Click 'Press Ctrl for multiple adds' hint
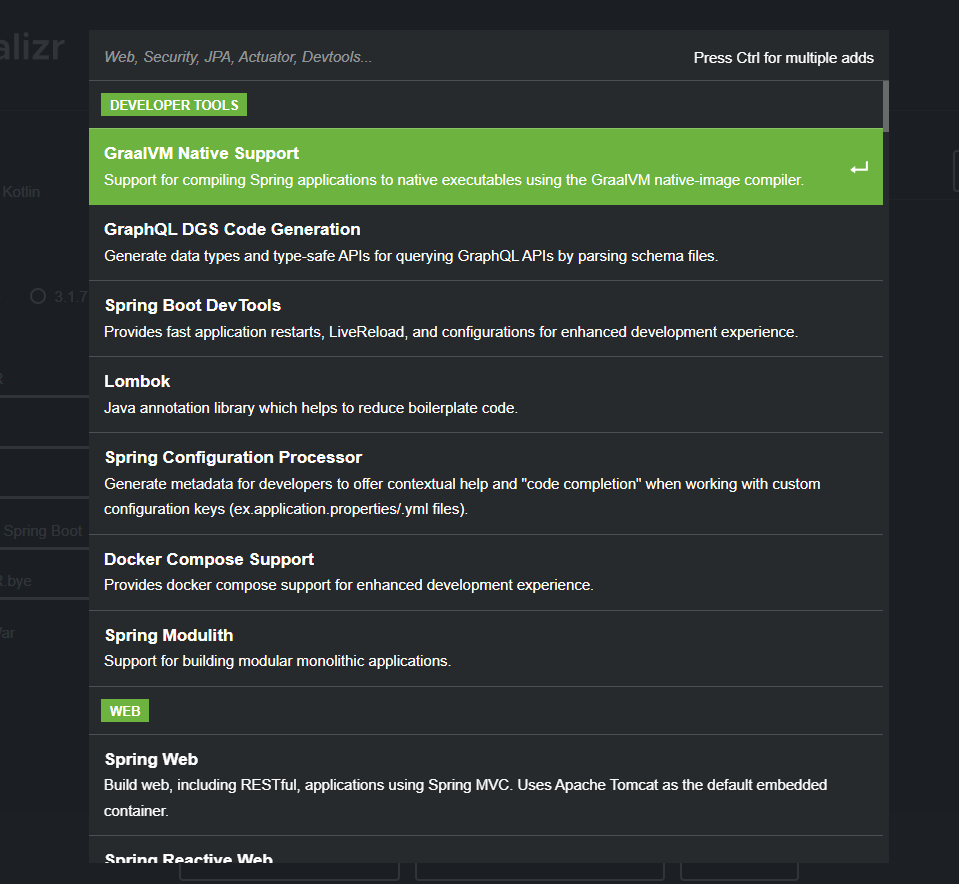The height and width of the screenshot is (884, 959). [783, 58]
